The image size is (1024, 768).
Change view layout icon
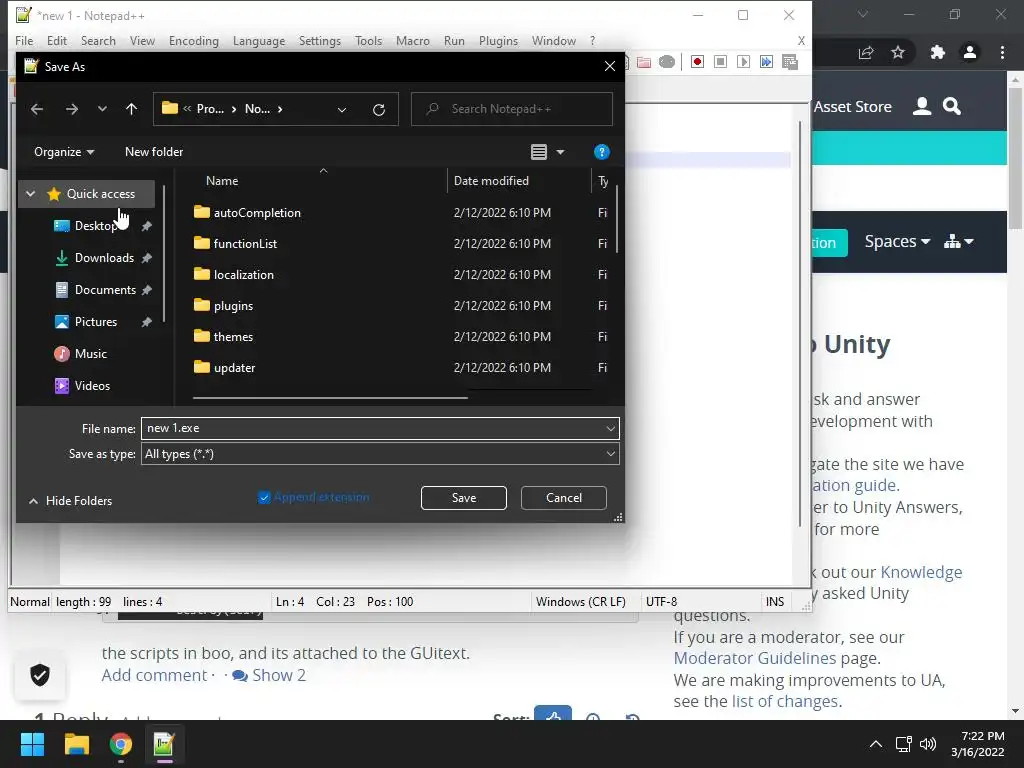click(x=539, y=152)
